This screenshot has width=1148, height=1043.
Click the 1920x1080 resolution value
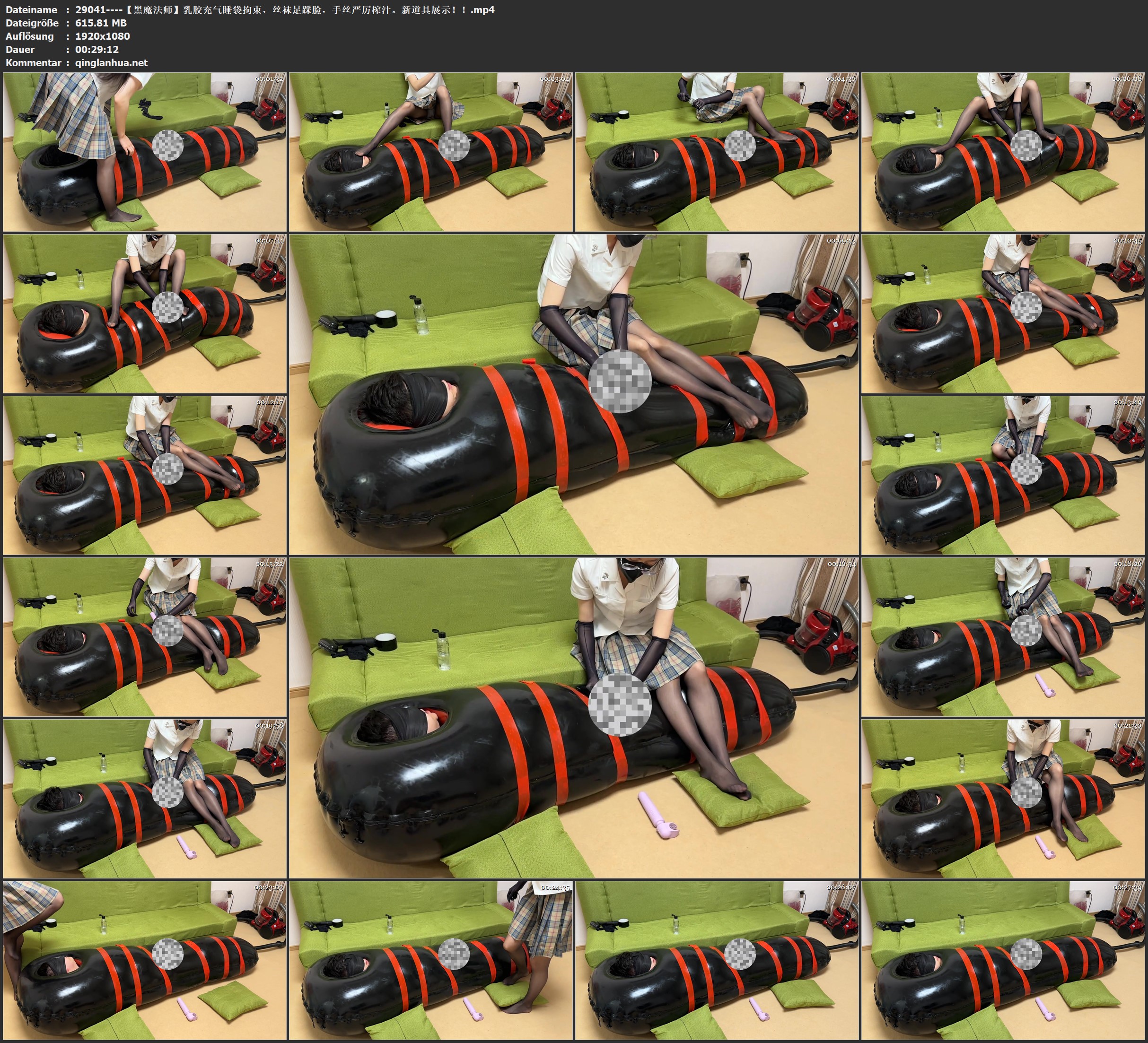103,36
